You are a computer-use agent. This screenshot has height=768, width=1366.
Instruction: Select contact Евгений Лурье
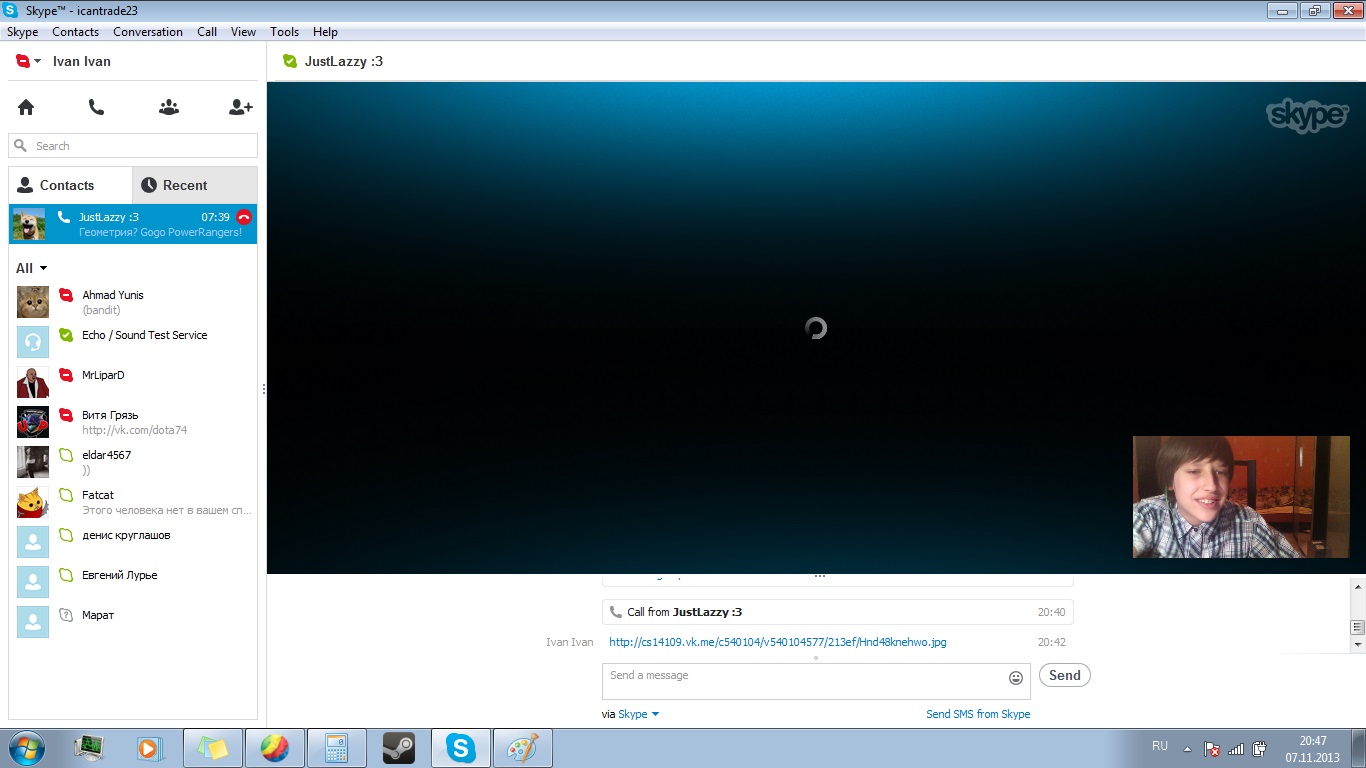[x=133, y=582]
